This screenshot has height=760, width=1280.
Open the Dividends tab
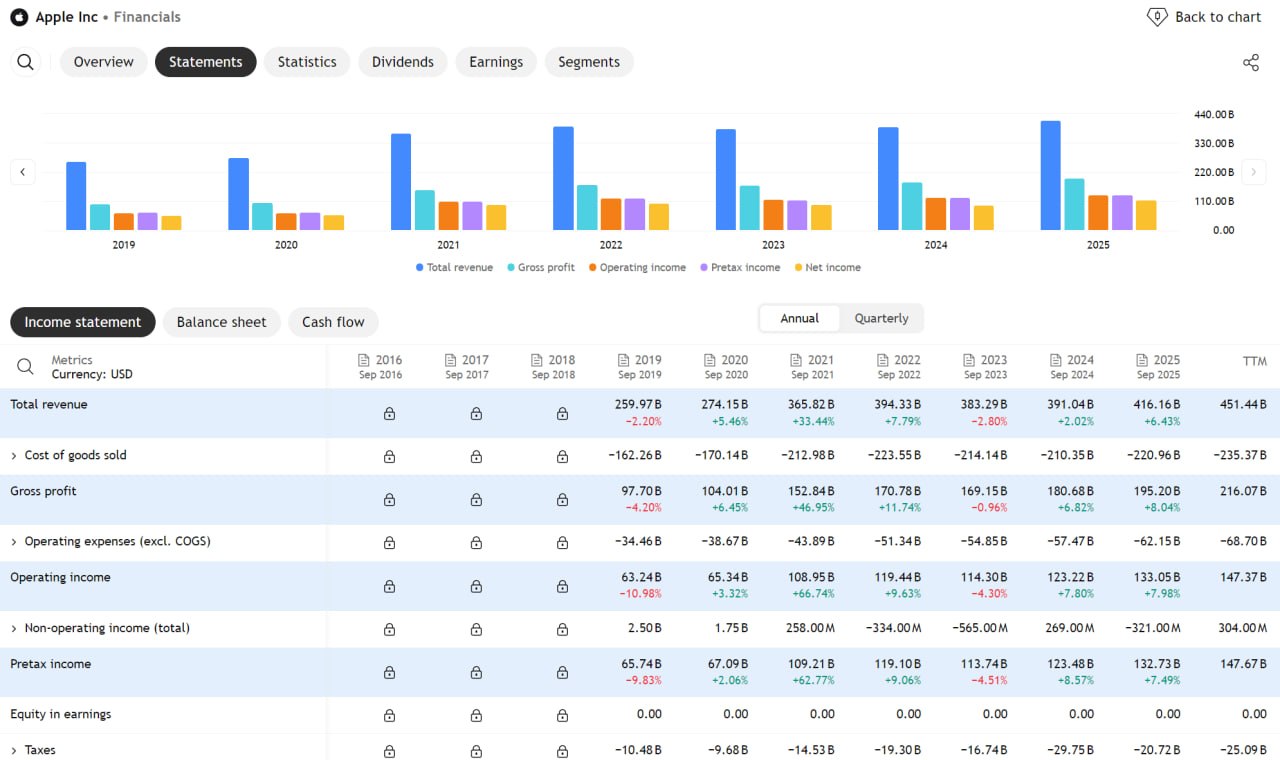pos(403,62)
